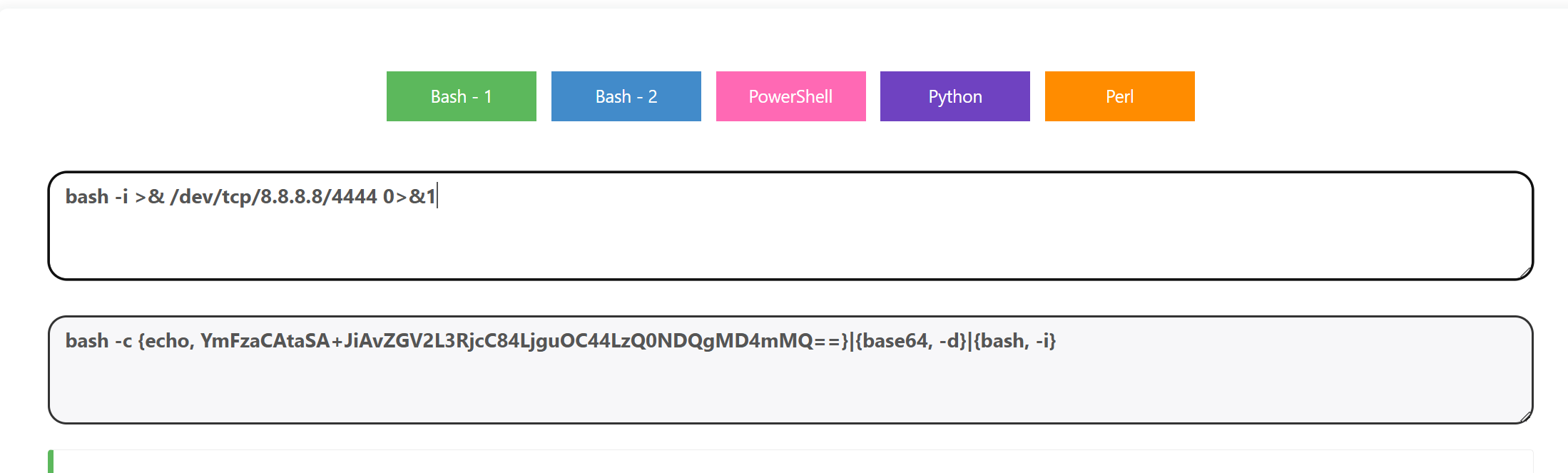Viewport: 1568px width, 473px height.
Task: Click the encoded bash -c output box
Action: coord(790,370)
